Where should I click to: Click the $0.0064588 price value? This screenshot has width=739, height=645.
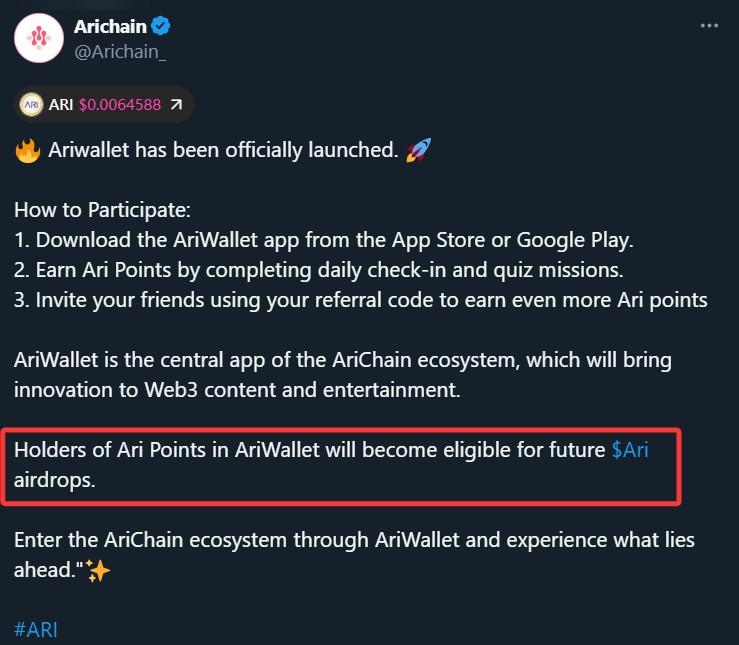tap(120, 104)
